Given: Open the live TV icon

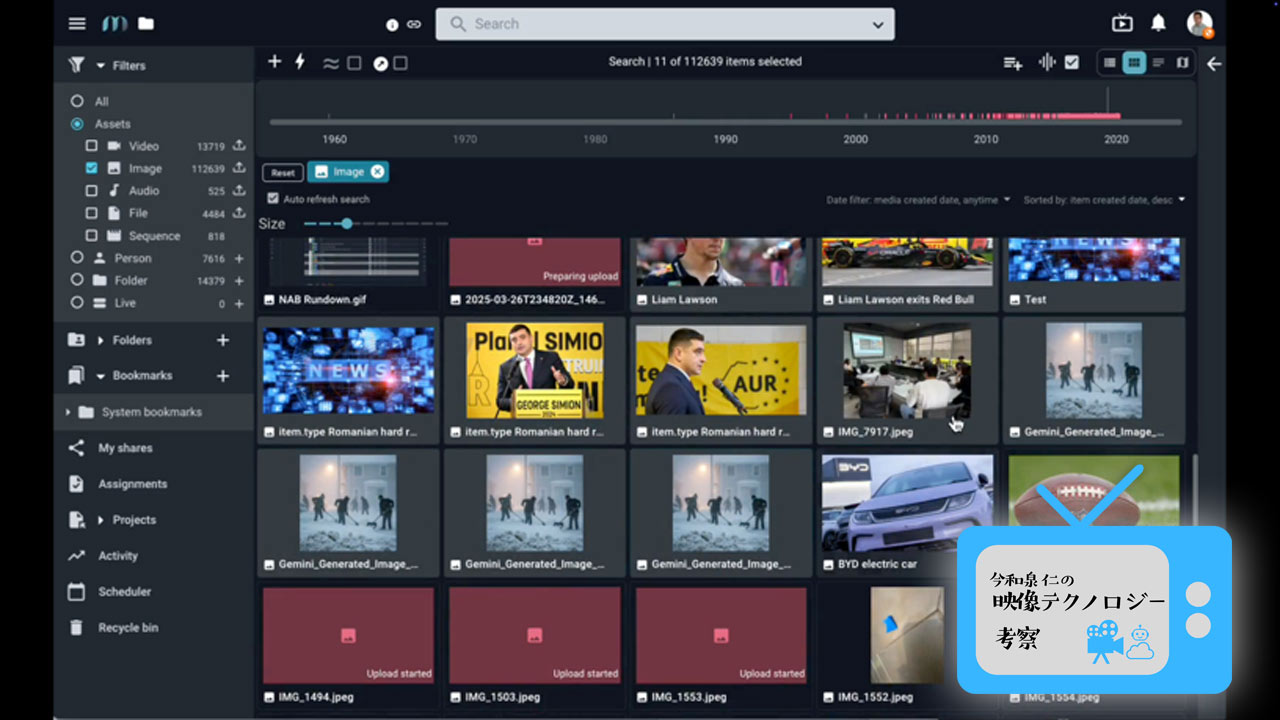Looking at the screenshot, I should click(x=1122, y=24).
